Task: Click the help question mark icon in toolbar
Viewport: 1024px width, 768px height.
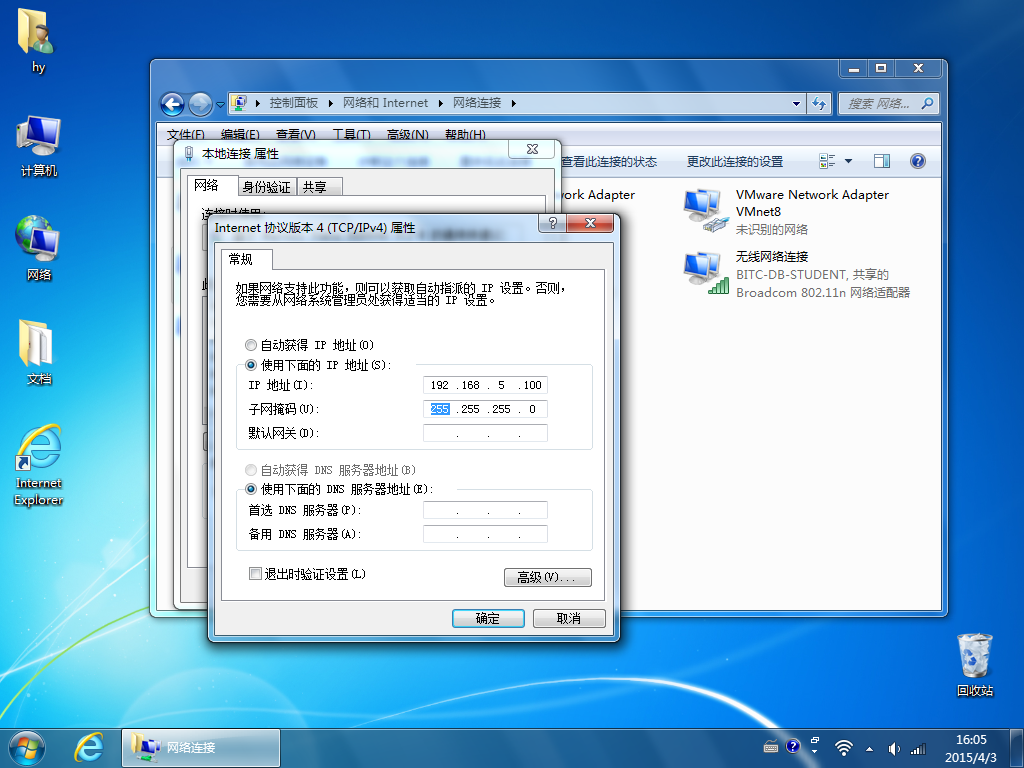Action: (918, 161)
